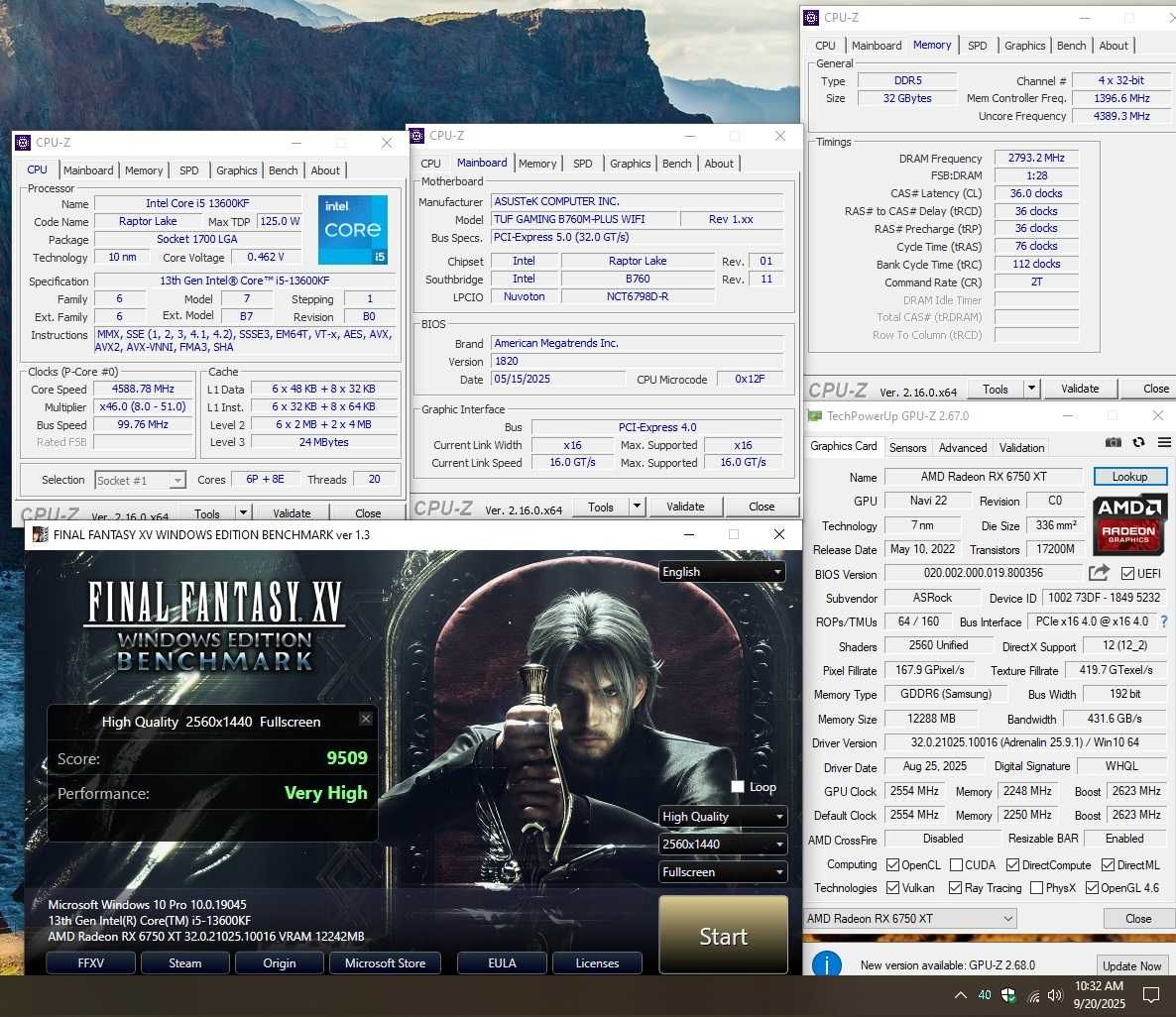Open the Fullscreen display mode dropdown
This screenshot has width=1176, height=1017.
tap(723, 871)
